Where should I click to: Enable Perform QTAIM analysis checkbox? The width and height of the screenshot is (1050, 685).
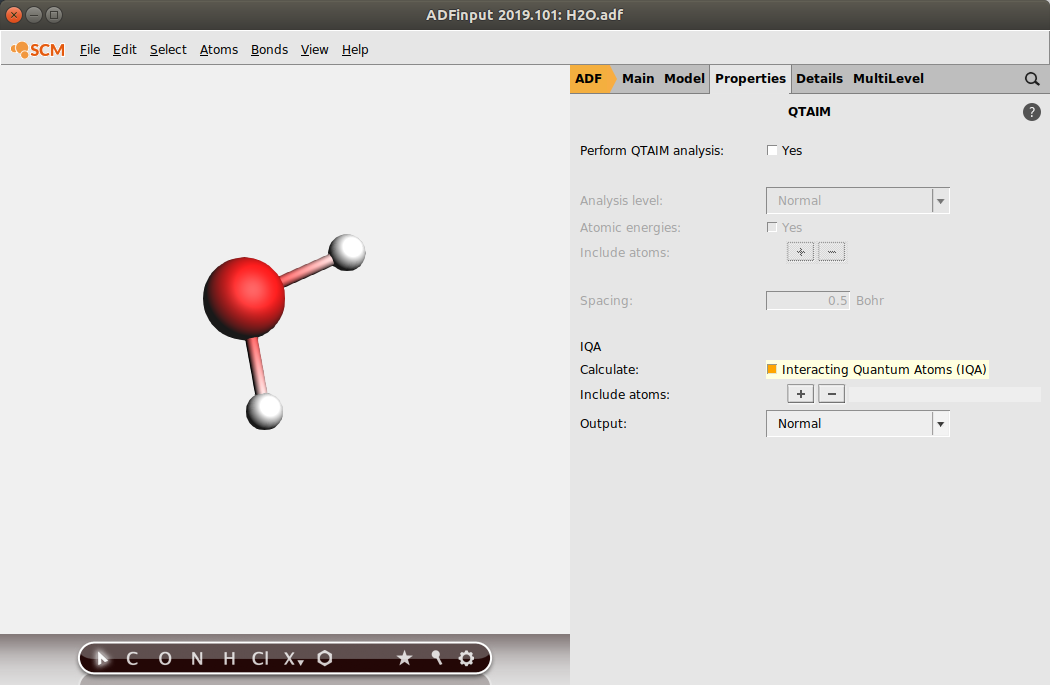point(772,150)
